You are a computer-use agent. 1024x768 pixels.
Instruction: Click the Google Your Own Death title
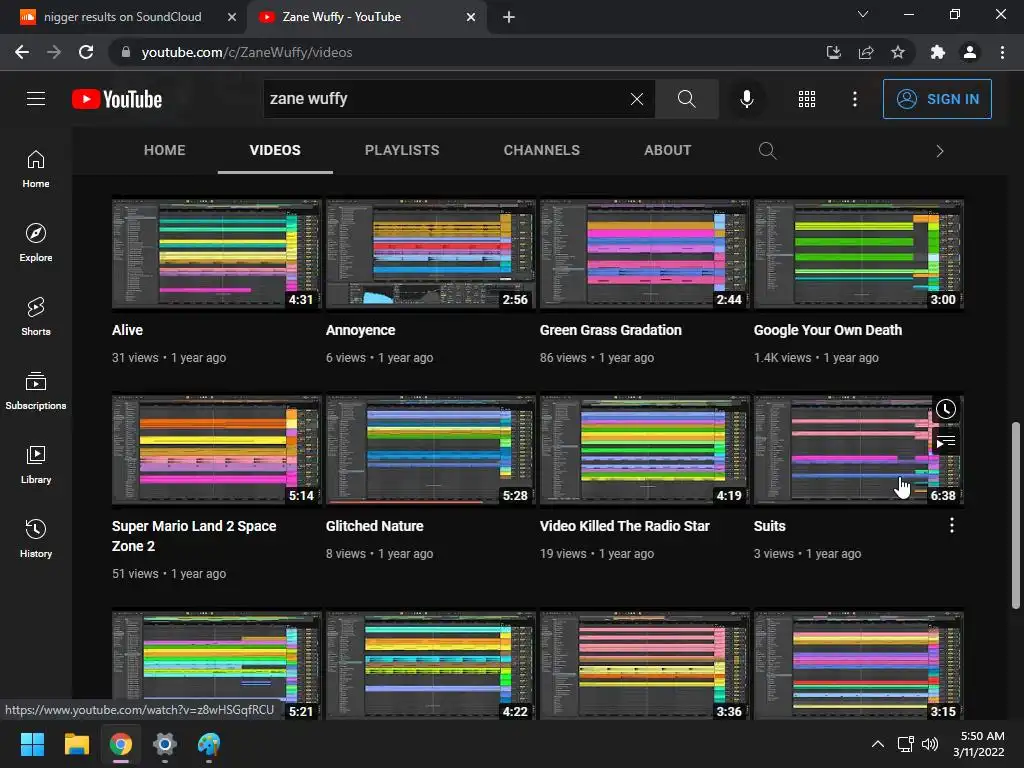pyautogui.click(x=827, y=330)
